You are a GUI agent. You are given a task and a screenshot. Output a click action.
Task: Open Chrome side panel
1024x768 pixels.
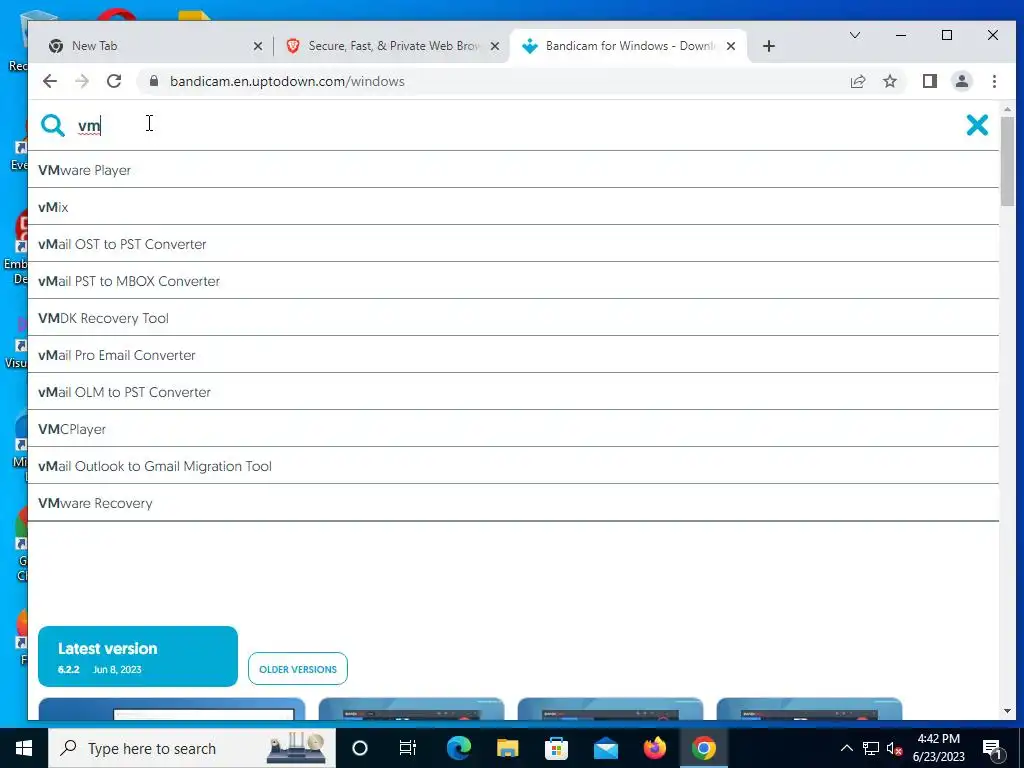(929, 81)
